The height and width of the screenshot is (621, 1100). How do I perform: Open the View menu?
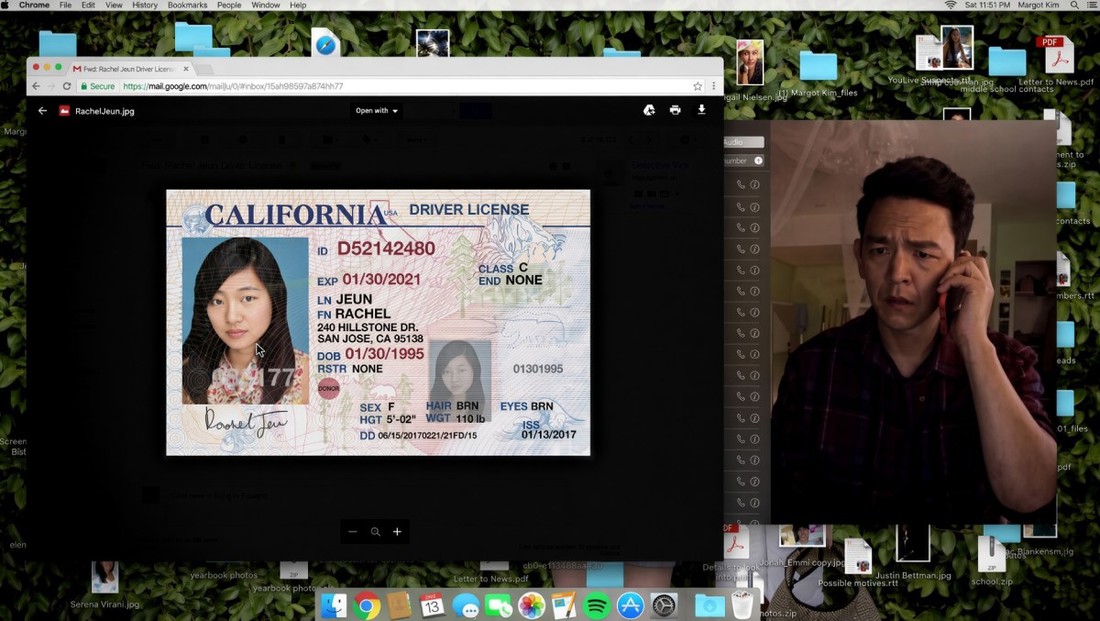pos(114,5)
